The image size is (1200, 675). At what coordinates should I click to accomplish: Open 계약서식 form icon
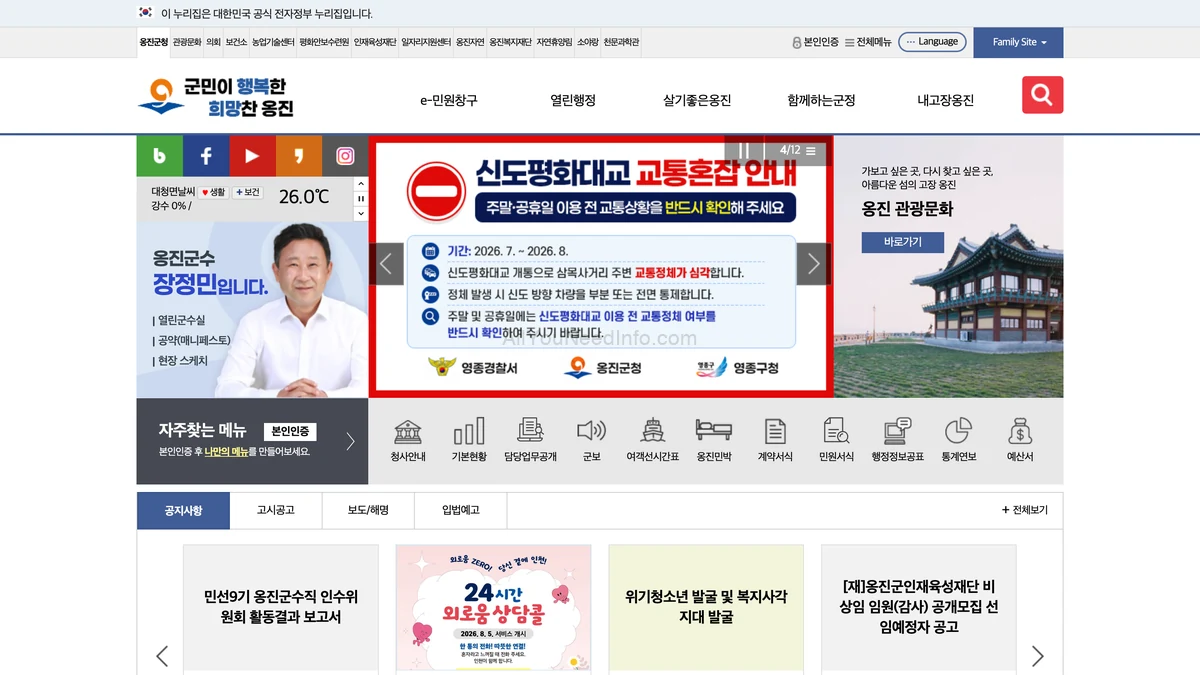point(775,441)
